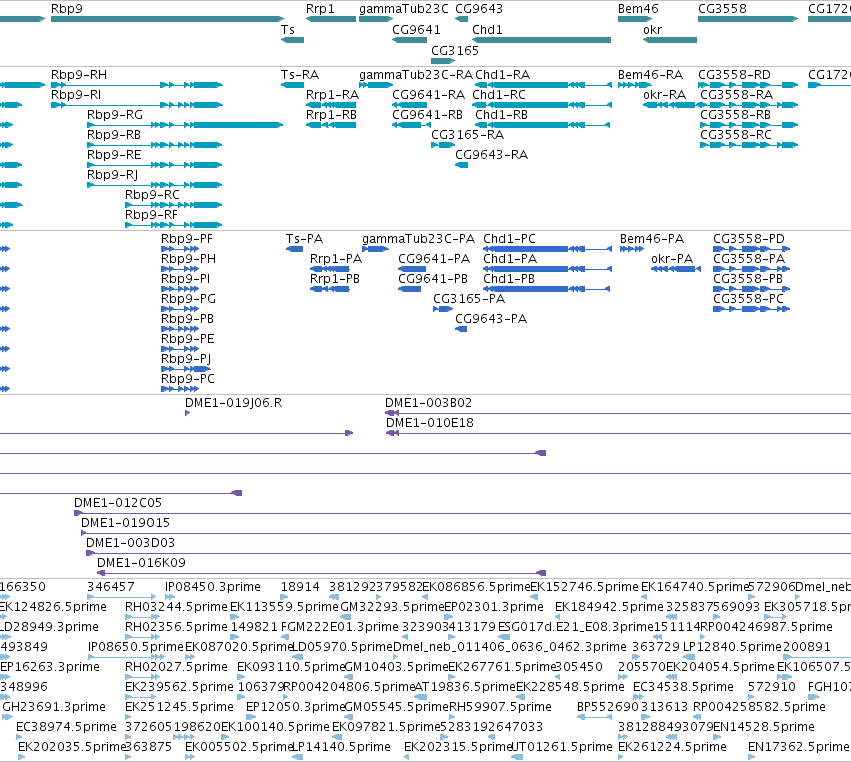851x762 pixels.
Task: Select the IP08450.3prime EST label
Action: 213,586
